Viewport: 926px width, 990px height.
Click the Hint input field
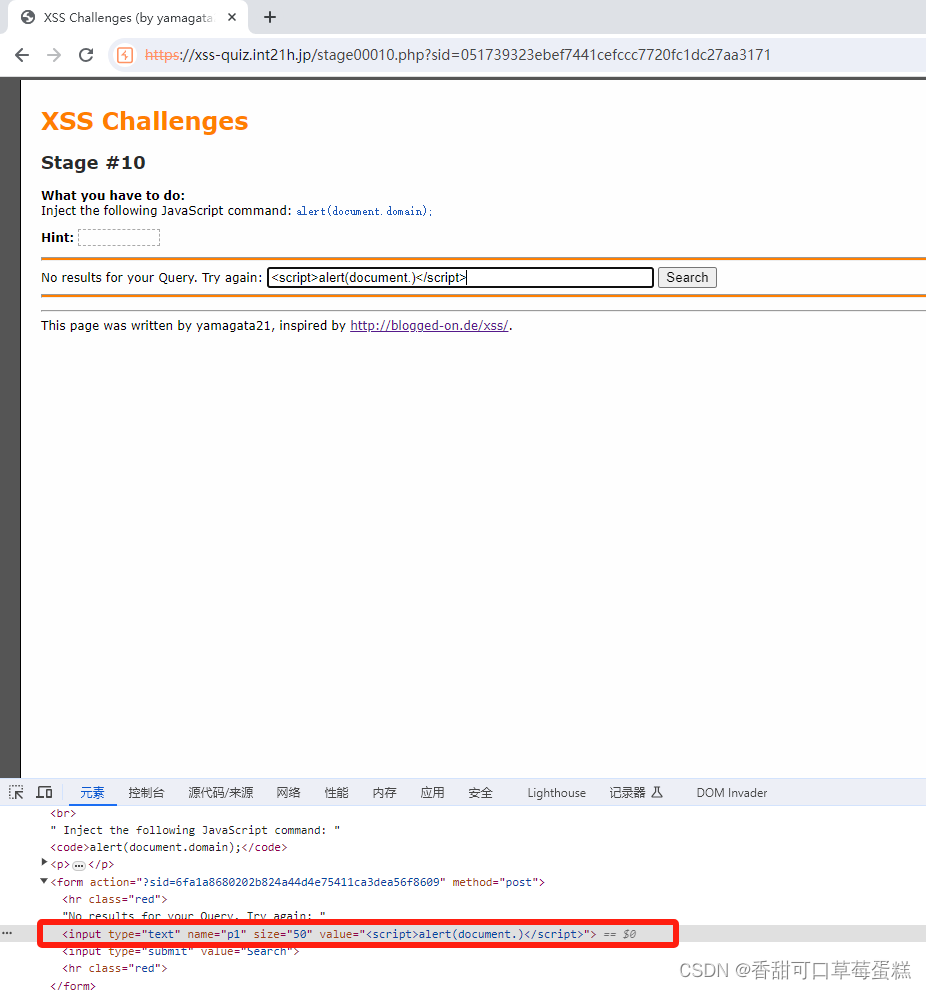118,237
